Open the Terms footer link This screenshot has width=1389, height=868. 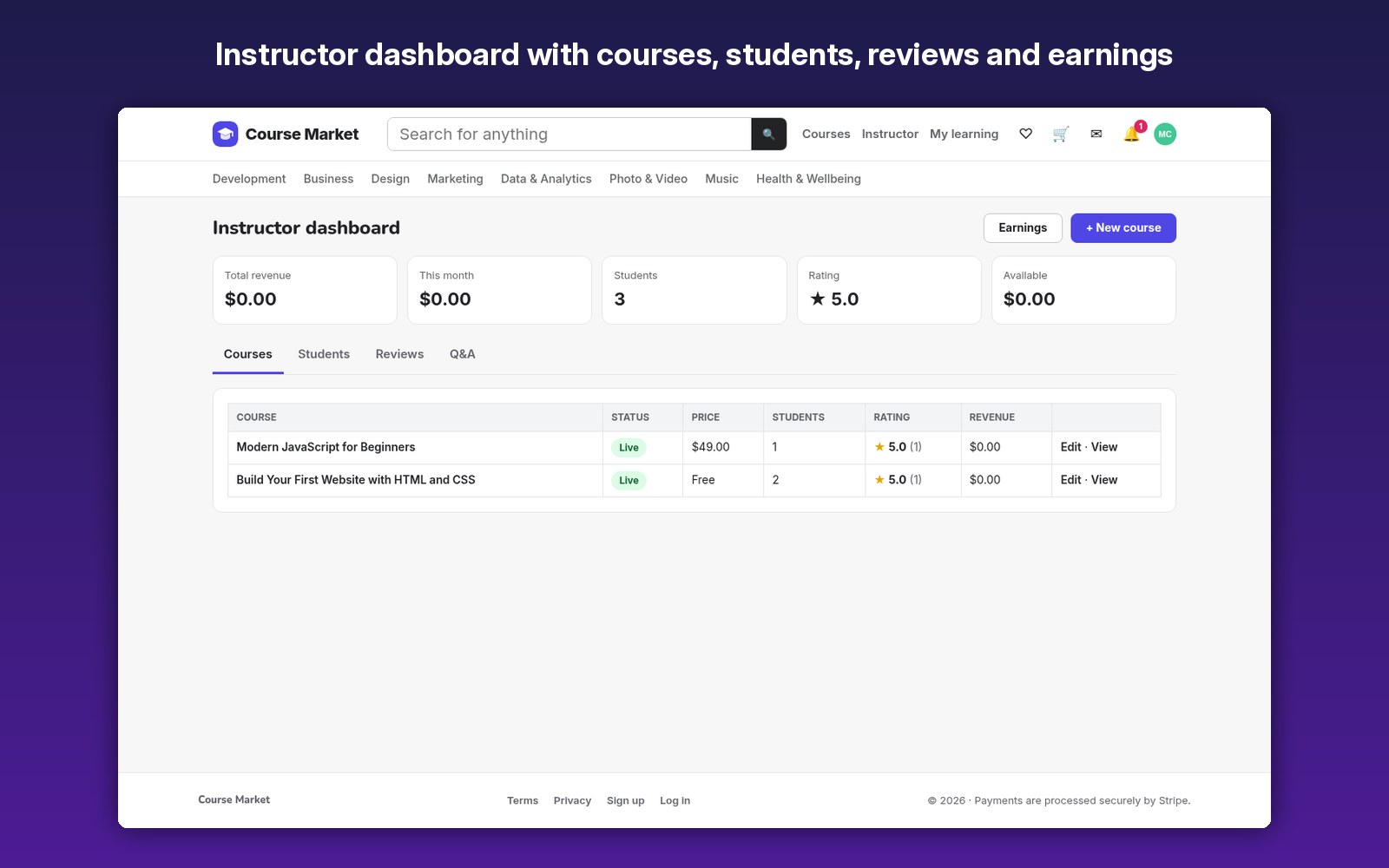coord(523,800)
